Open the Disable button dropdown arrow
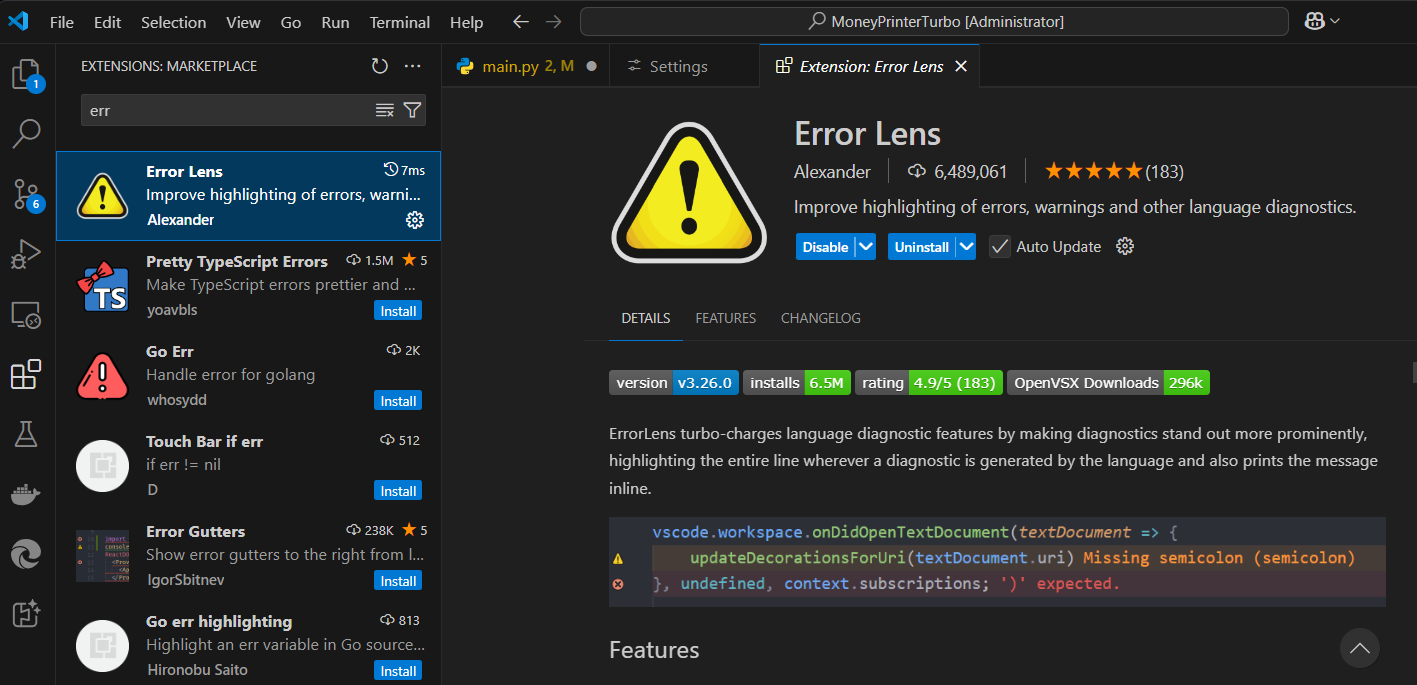The image size is (1417, 685). (866, 246)
